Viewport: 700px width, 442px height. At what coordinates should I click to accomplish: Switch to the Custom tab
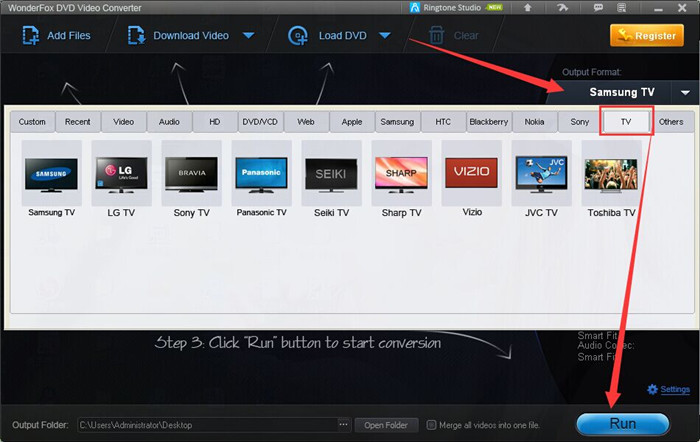32,122
